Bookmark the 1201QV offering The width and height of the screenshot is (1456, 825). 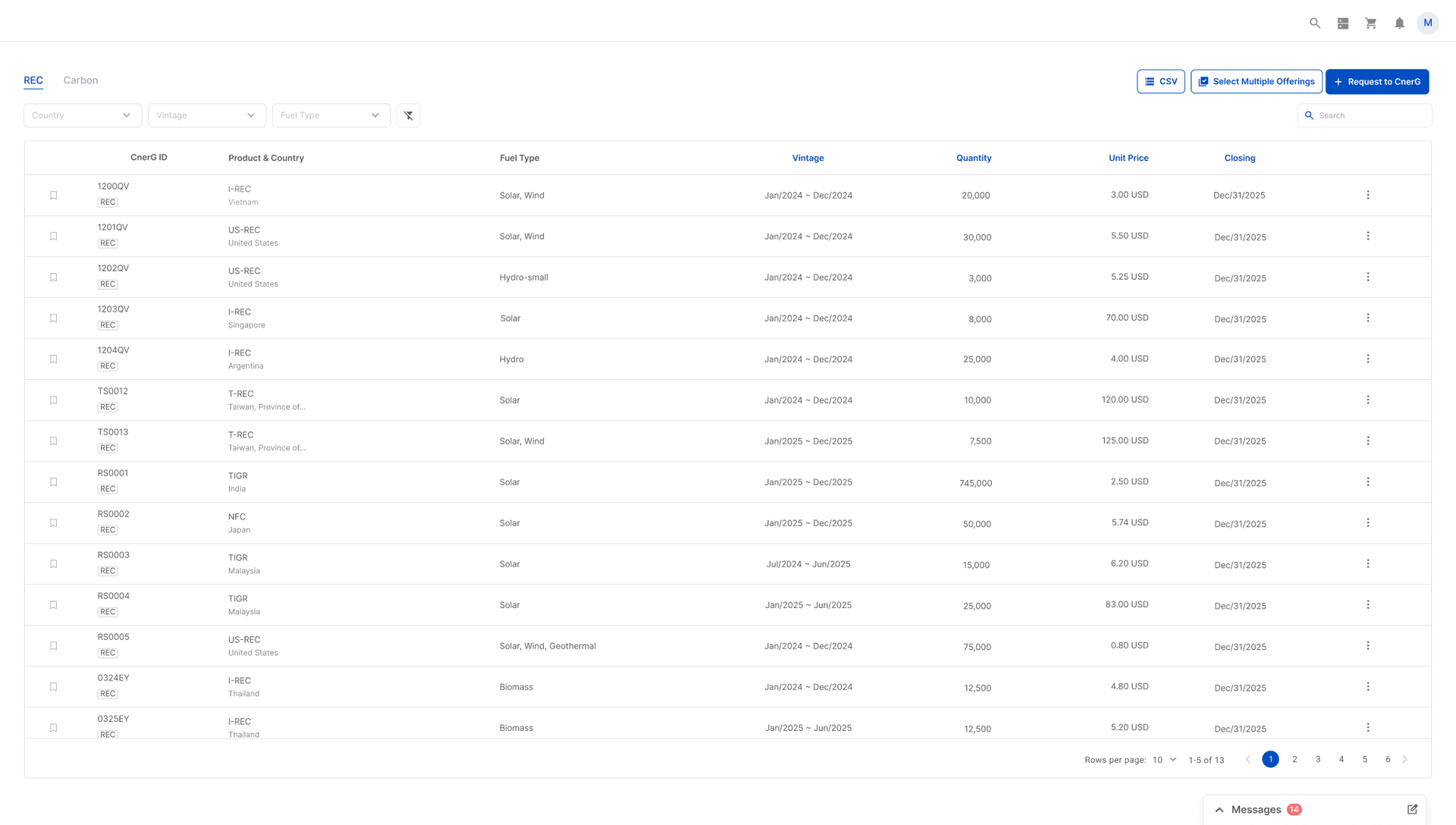pyautogui.click(x=53, y=236)
